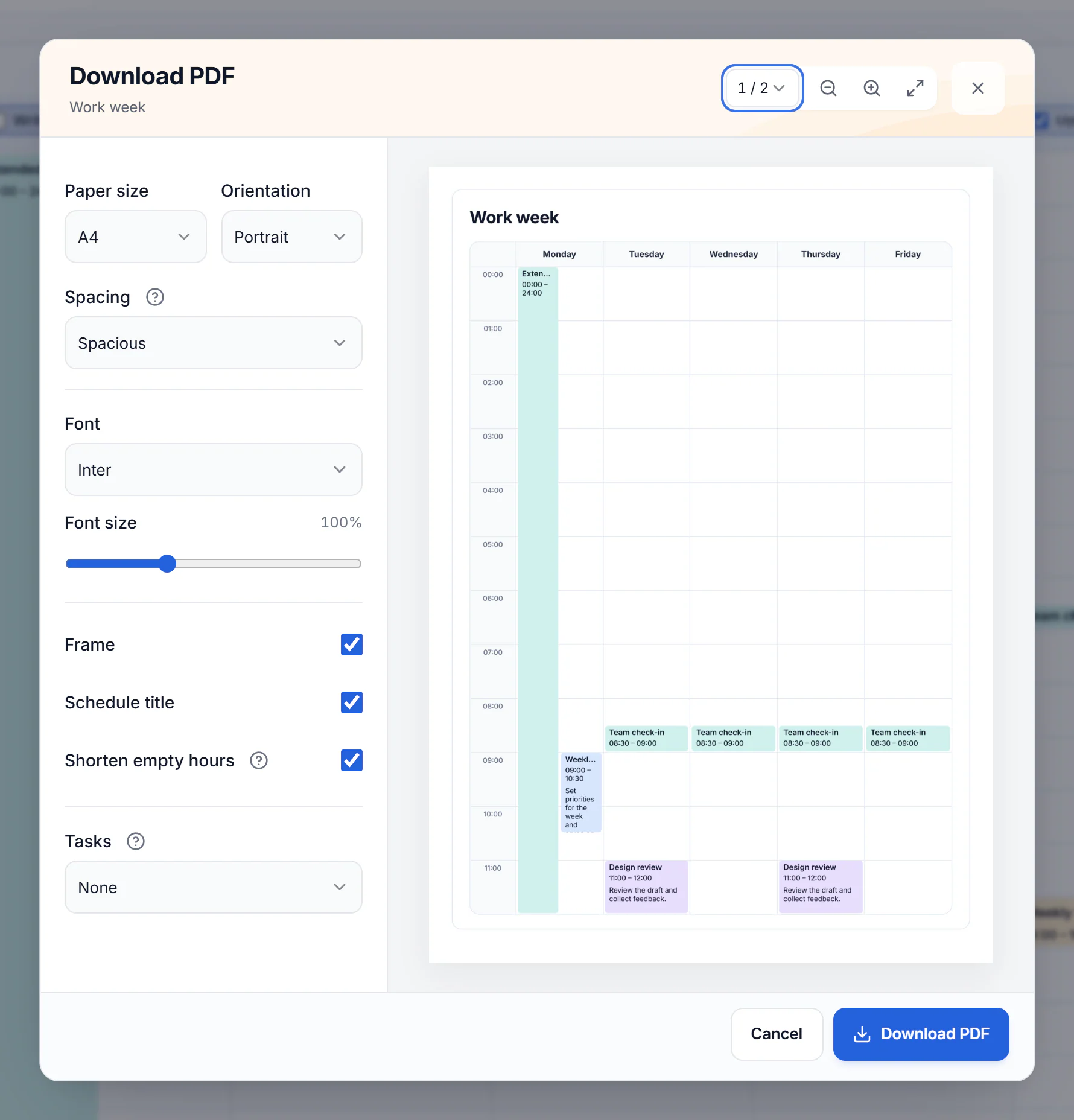This screenshot has width=1074, height=1120.
Task: Open the Spacing Spacious dropdown
Action: tap(214, 343)
